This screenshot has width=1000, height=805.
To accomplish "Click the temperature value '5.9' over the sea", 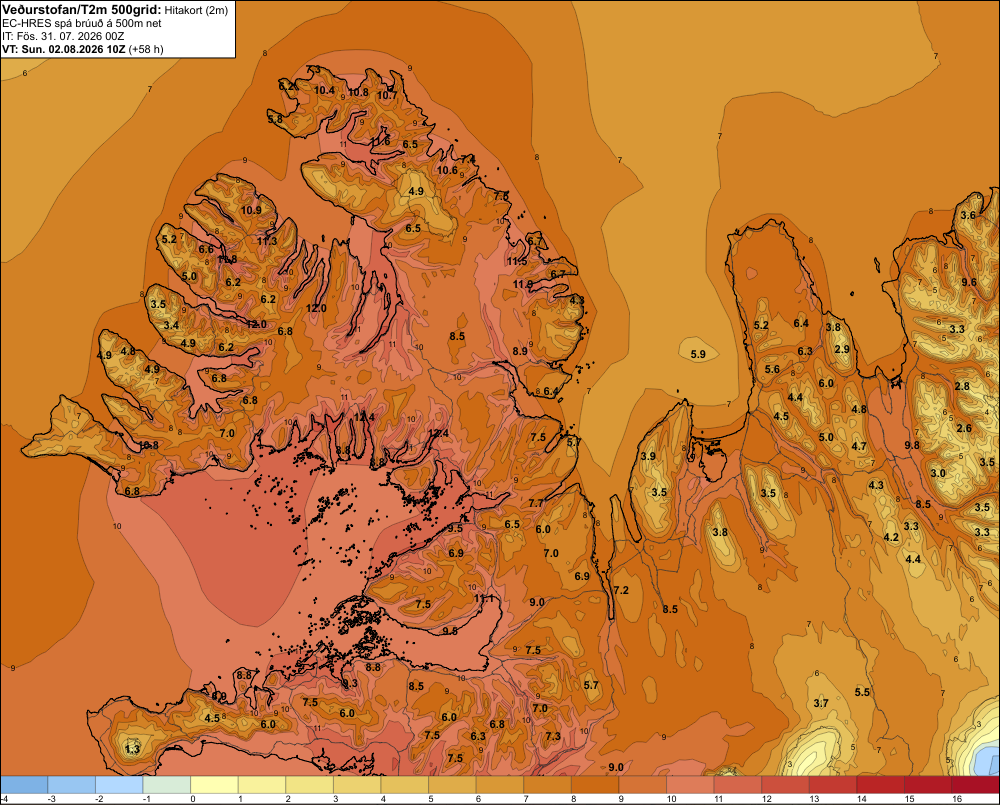I will pyautogui.click(x=698, y=354).
